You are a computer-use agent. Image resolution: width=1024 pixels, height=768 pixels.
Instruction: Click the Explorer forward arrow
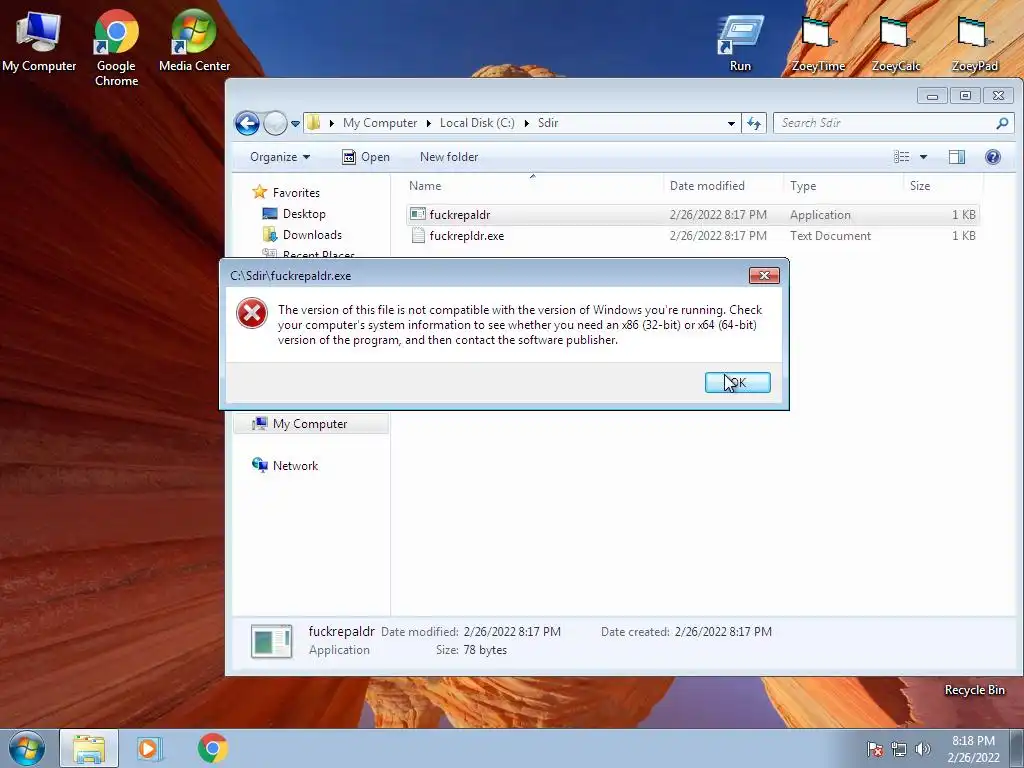point(275,123)
